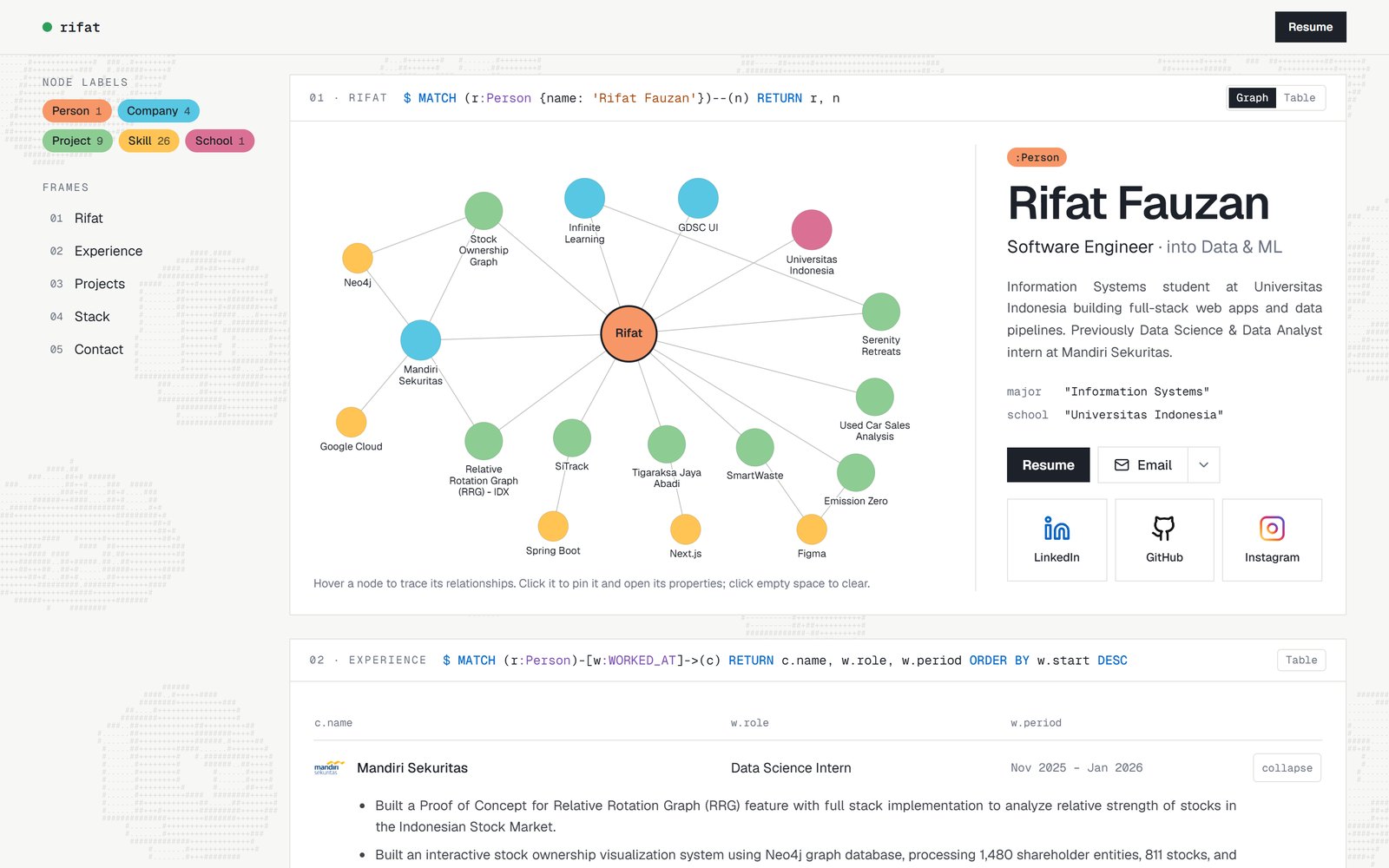Expand the Email dropdown arrow
The width and height of the screenshot is (1389, 868).
pos(1203,465)
